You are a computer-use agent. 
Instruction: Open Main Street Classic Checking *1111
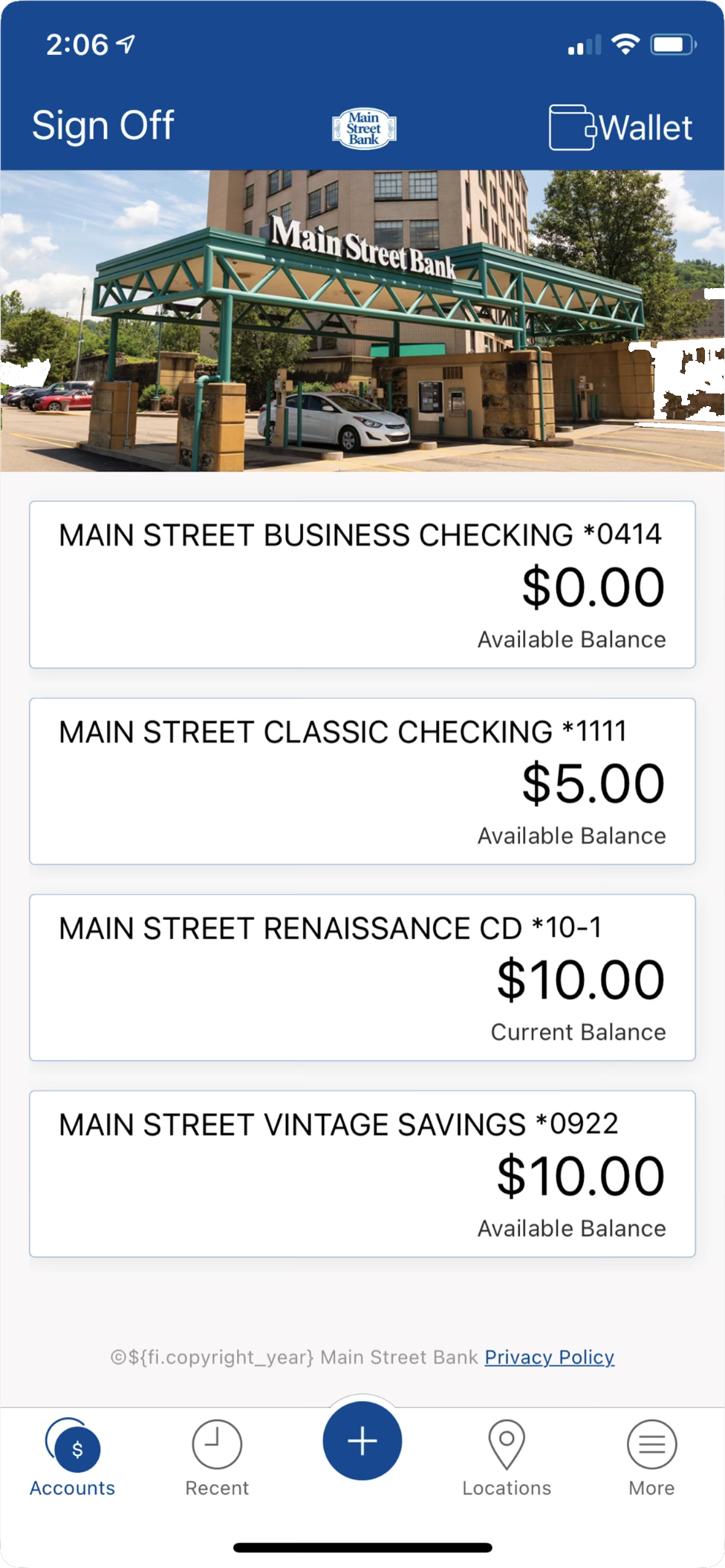(x=362, y=781)
